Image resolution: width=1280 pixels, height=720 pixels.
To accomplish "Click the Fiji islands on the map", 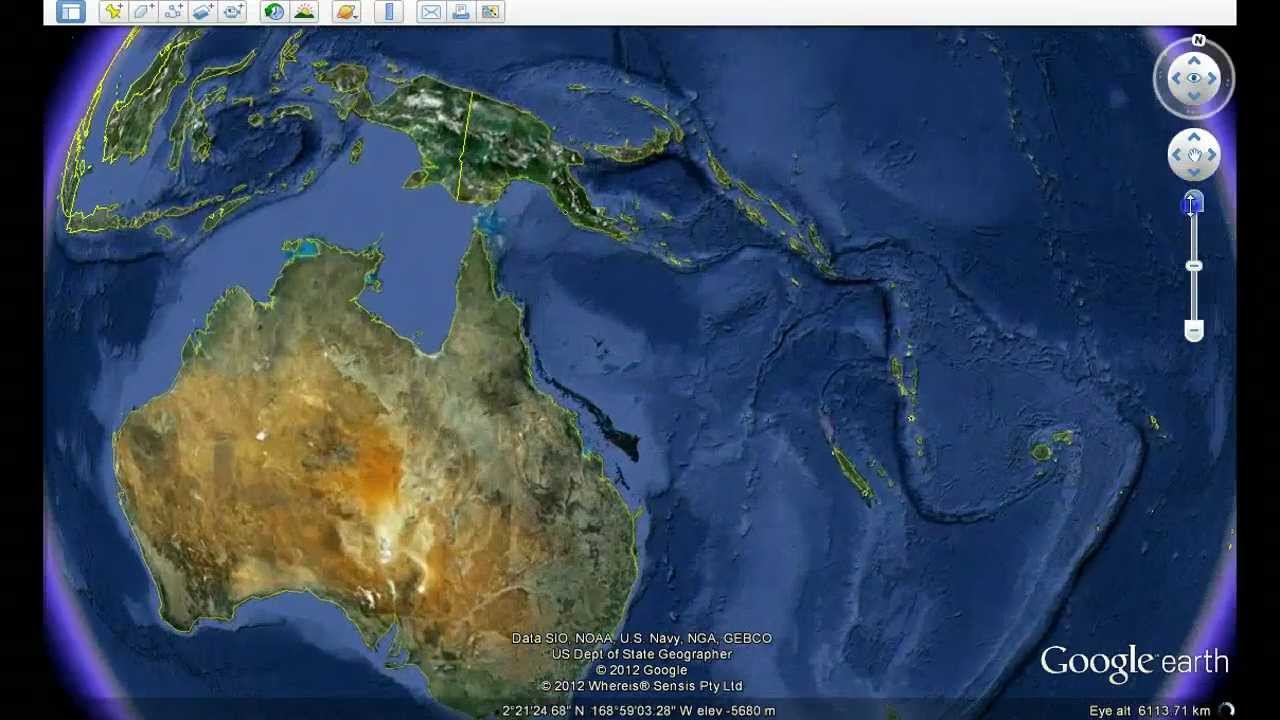I will point(1050,446).
